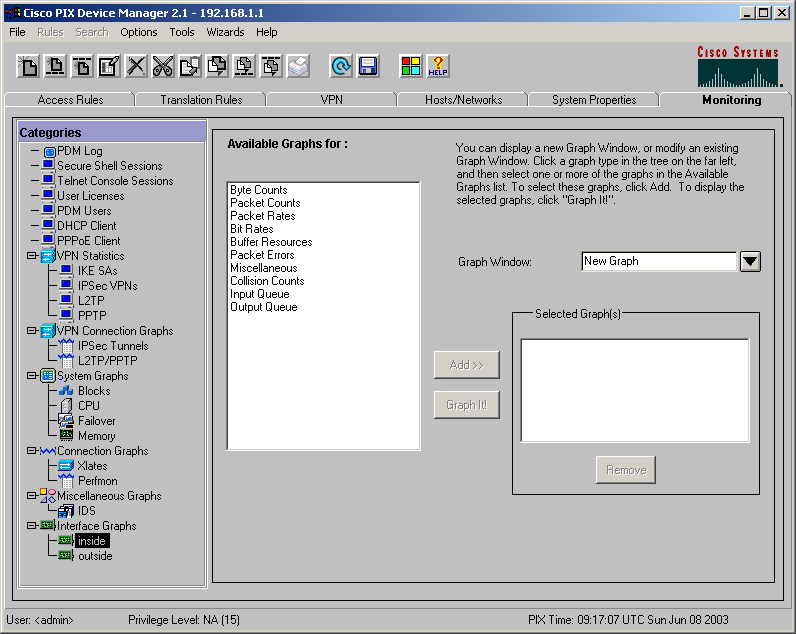The height and width of the screenshot is (634, 796).
Task: Click the IDS icon under Miscellaneous Graphs
Action: 66,511
